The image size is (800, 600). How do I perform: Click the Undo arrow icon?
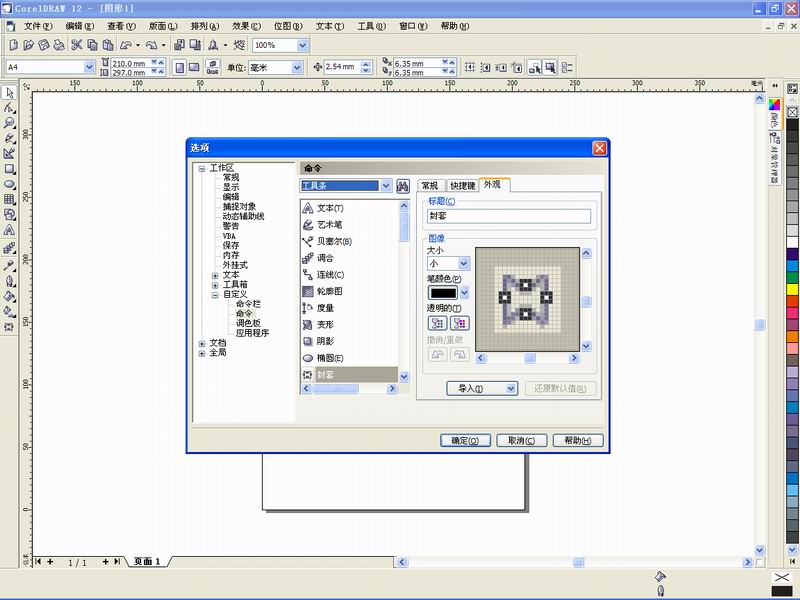tap(126, 45)
